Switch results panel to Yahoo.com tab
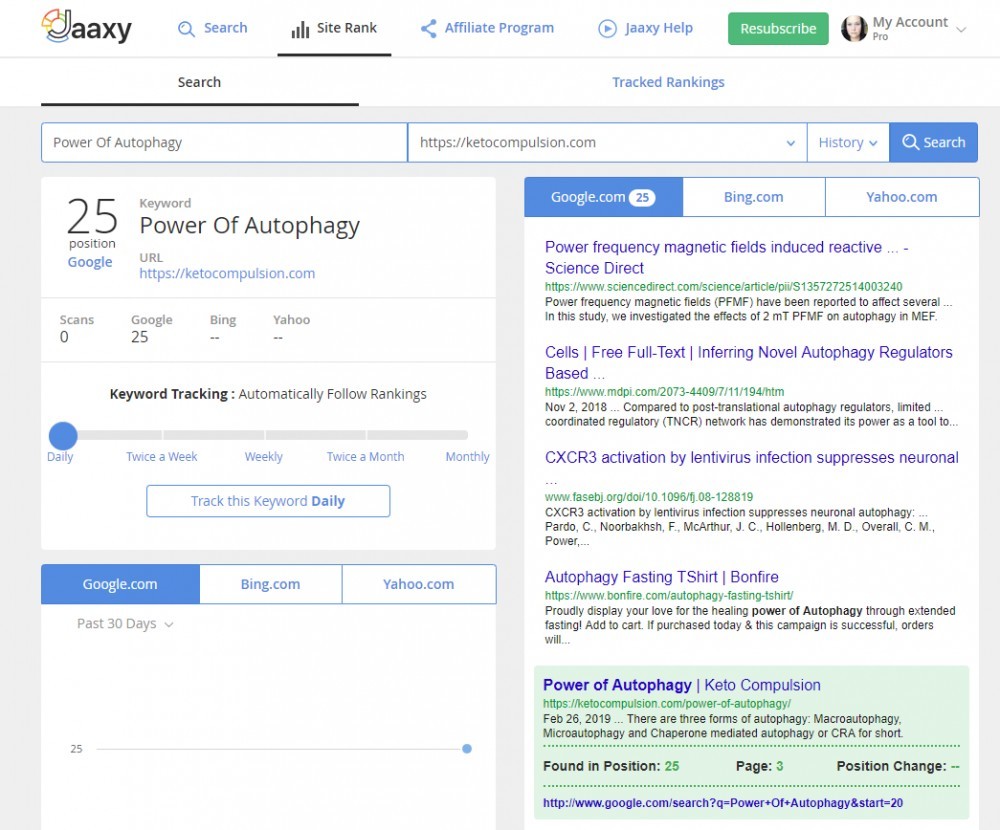The width and height of the screenshot is (1000, 830). [x=902, y=197]
